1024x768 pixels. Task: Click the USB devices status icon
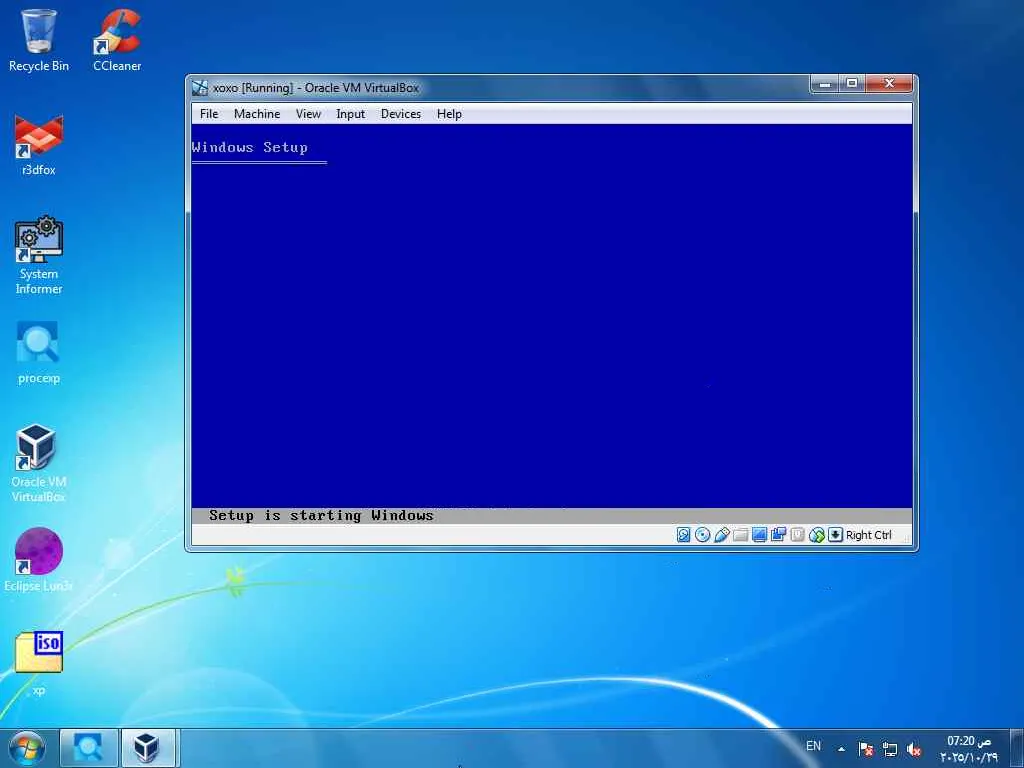point(721,535)
